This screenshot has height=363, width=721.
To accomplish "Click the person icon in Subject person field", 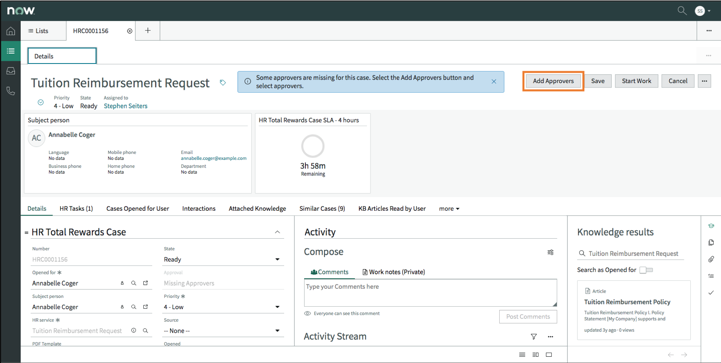I will pyautogui.click(x=122, y=307).
